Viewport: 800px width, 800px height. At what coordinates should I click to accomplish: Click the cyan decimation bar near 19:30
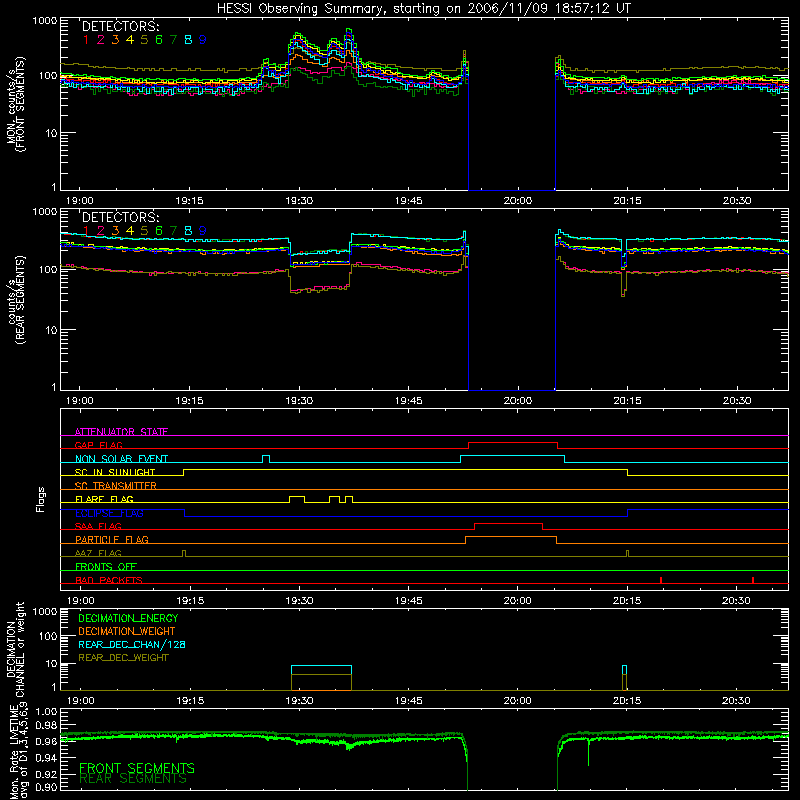(321, 666)
